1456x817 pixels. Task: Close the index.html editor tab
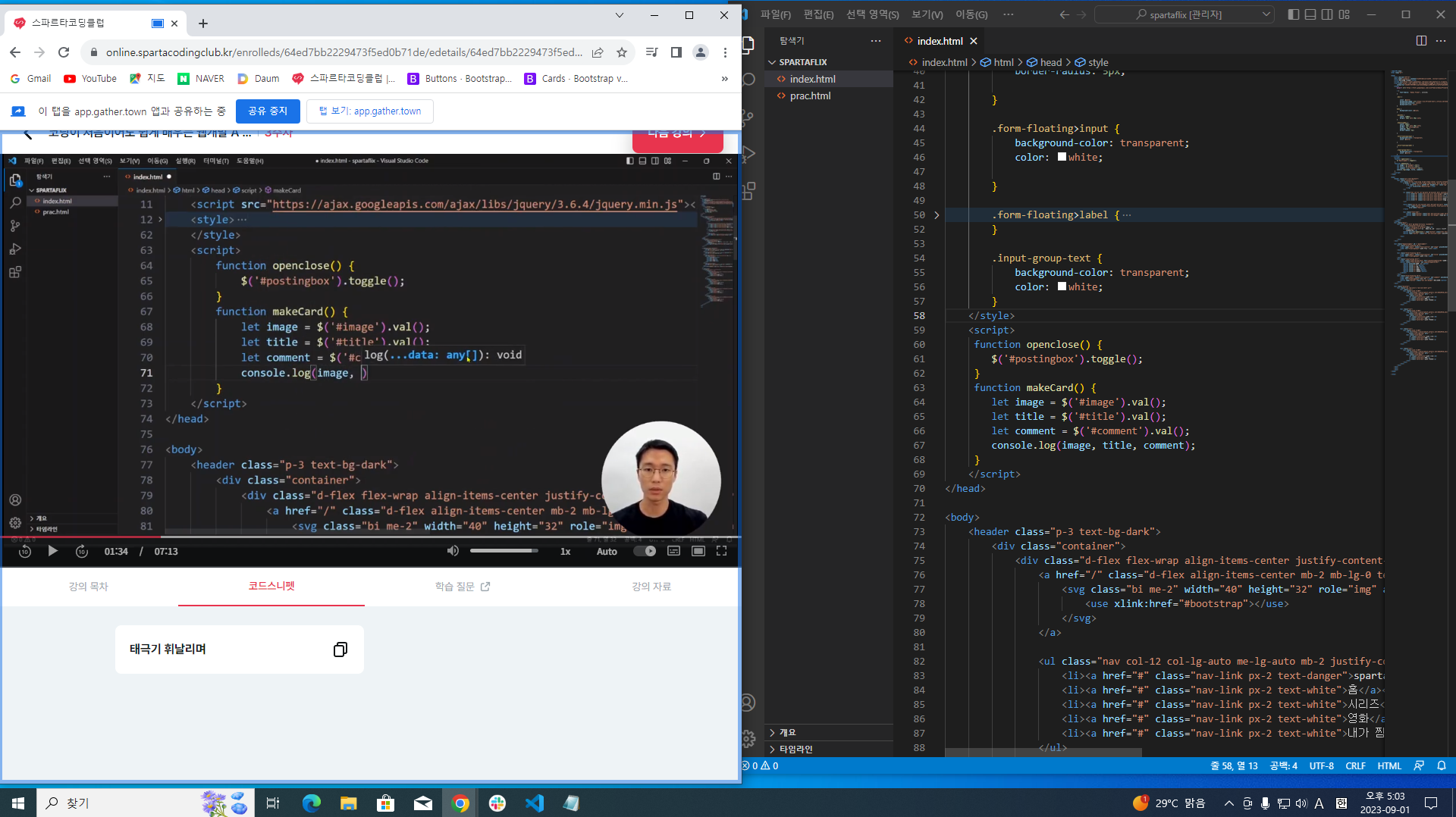point(974,41)
